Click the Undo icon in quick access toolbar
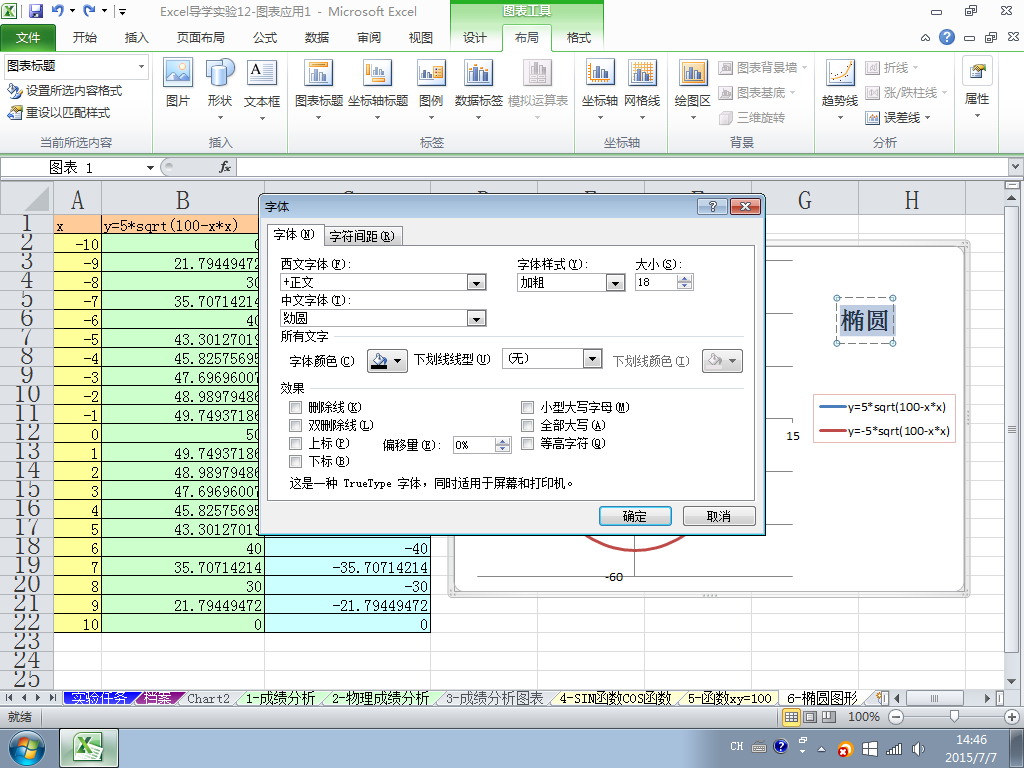 pos(57,11)
